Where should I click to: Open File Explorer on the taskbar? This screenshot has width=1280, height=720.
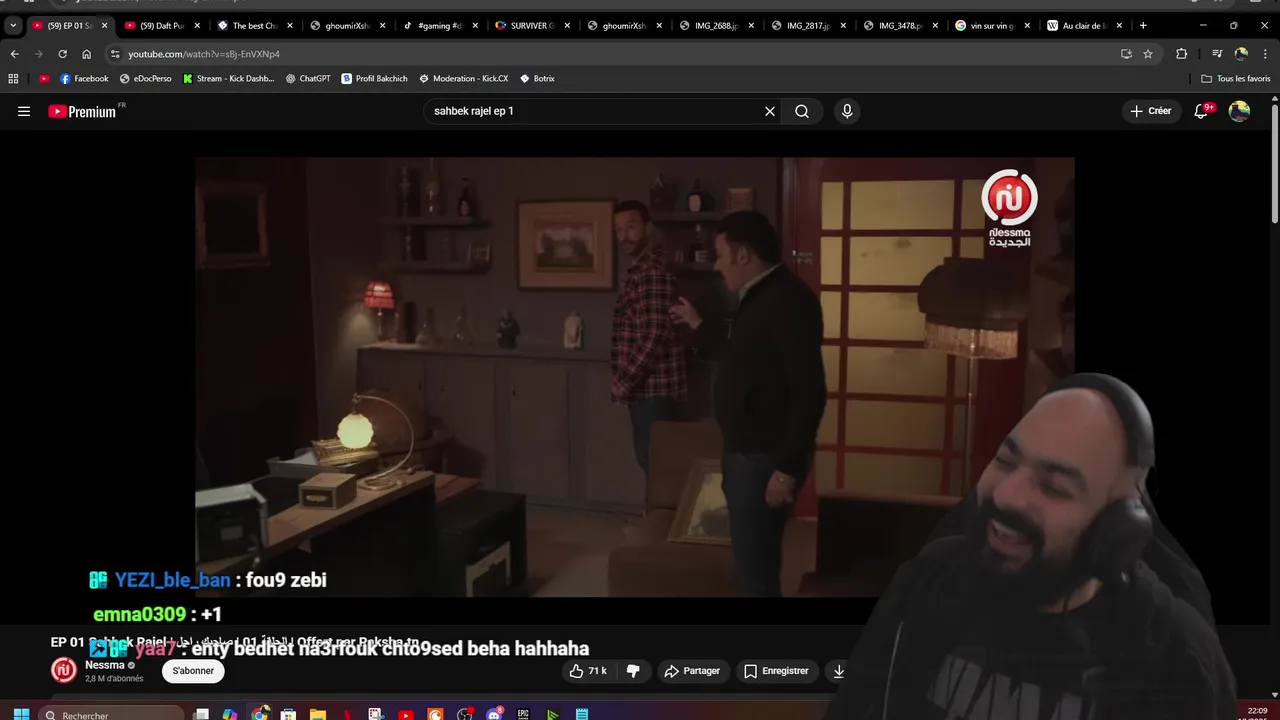(x=318, y=714)
